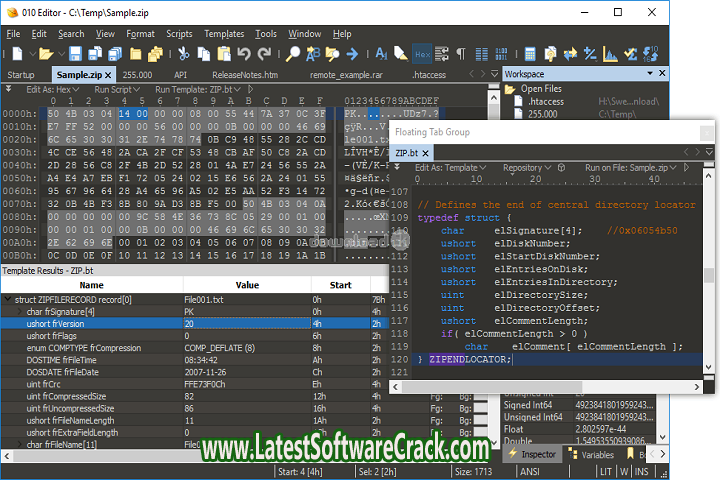Expand the char frSignature[4] tree node

click(x=20, y=311)
